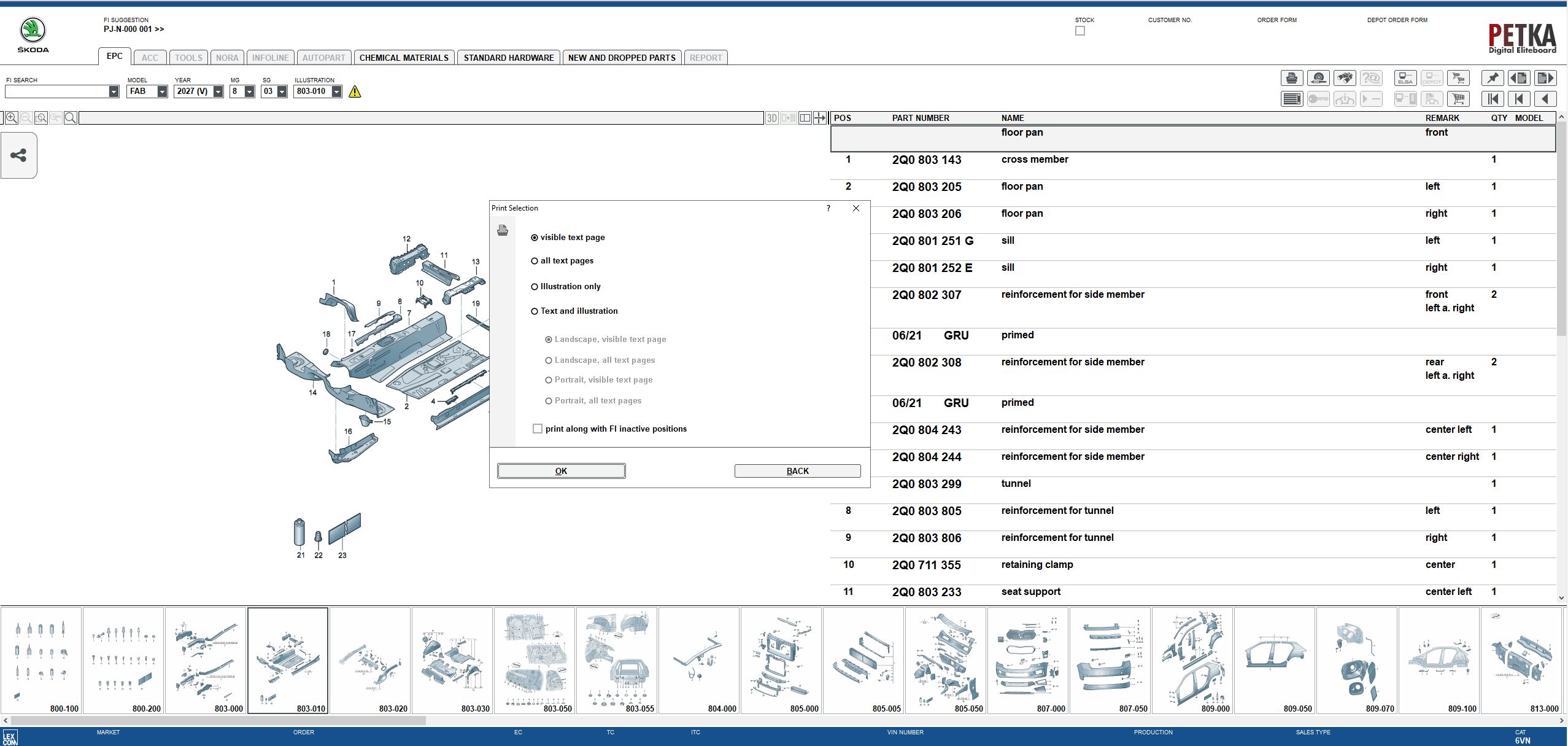Open the MG dropdown showing 8
This screenshot has width=1568, height=746.
[249, 91]
